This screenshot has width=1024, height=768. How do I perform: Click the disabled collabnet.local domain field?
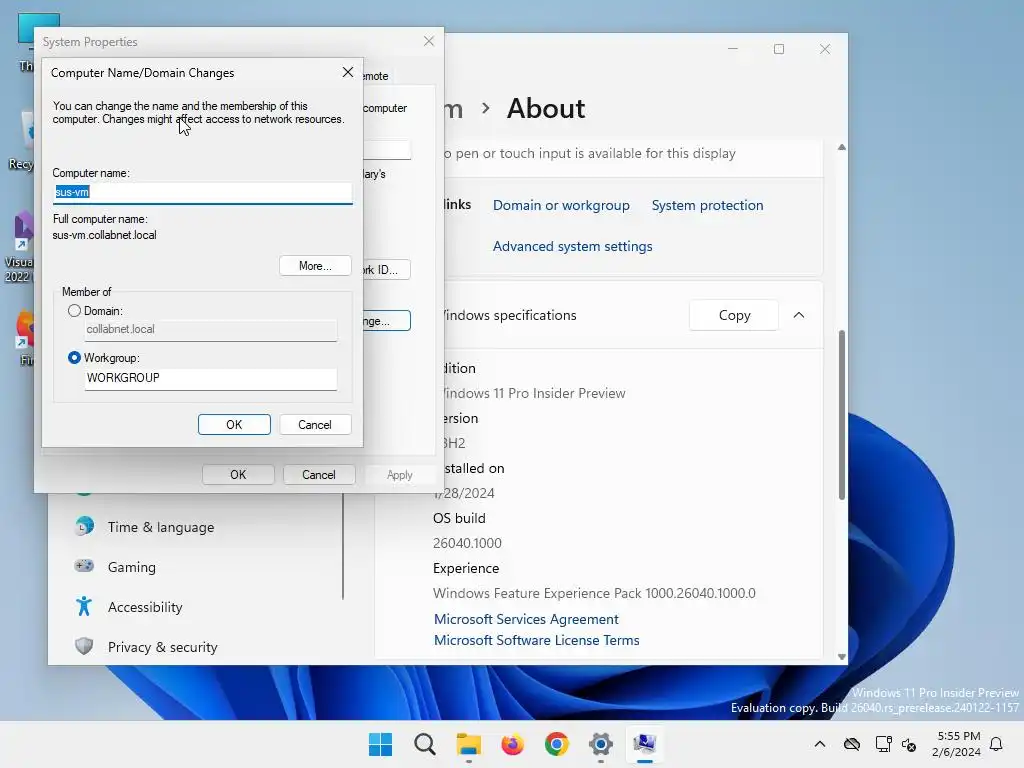tap(211, 330)
